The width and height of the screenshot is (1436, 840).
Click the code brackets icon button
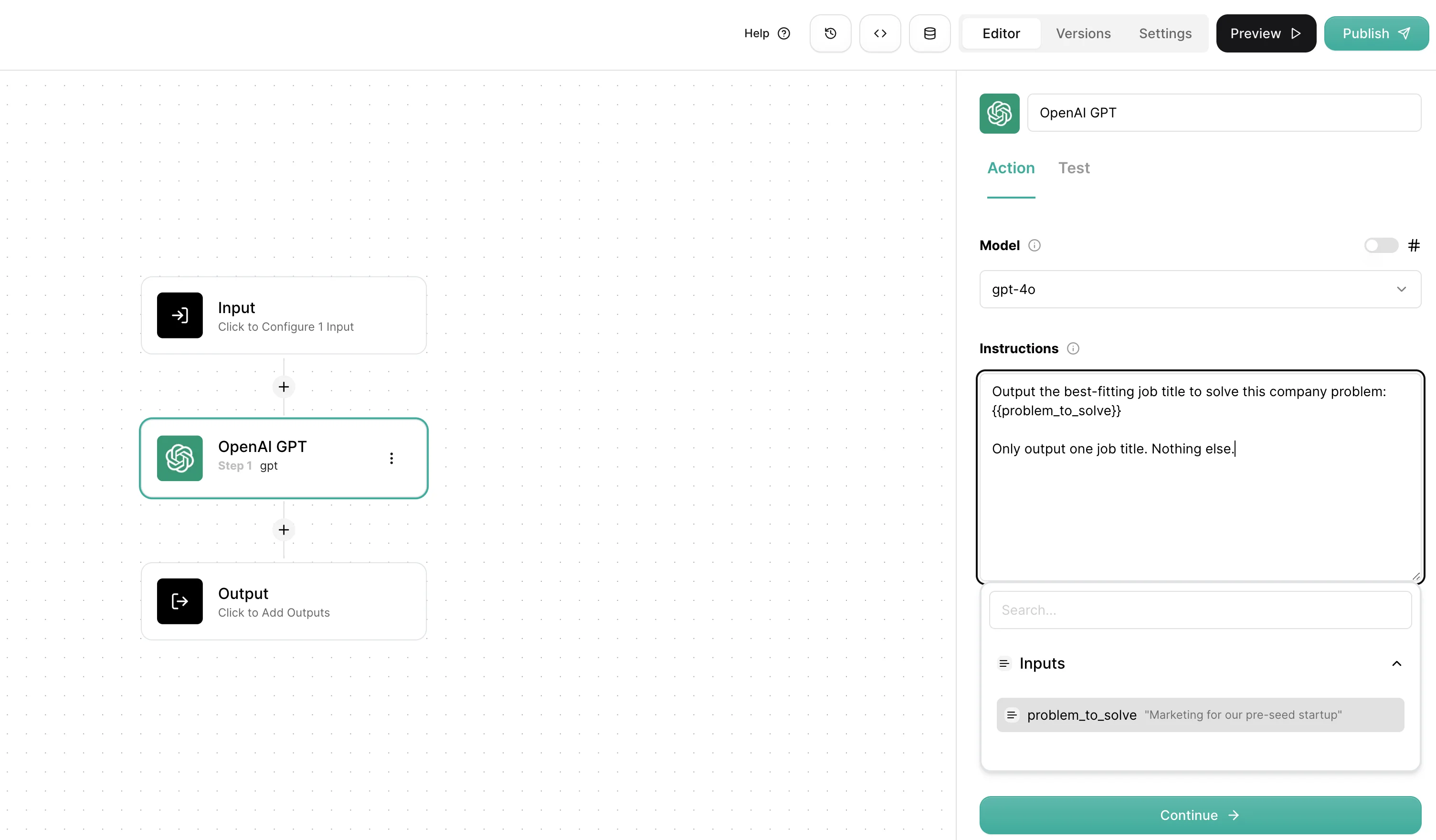click(880, 33)
